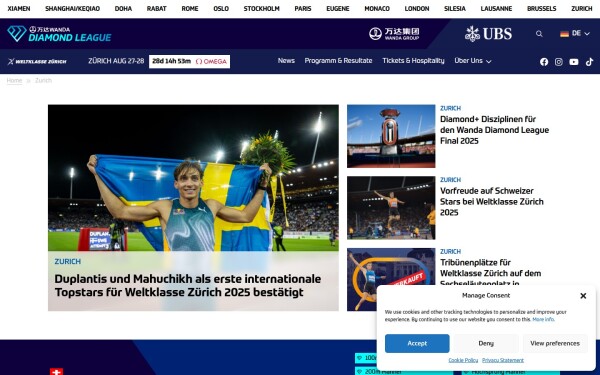Viewport: 600px width, 375px height.
Task: Open Diamond+ Disziplinen article title
Action: (494, 130)
